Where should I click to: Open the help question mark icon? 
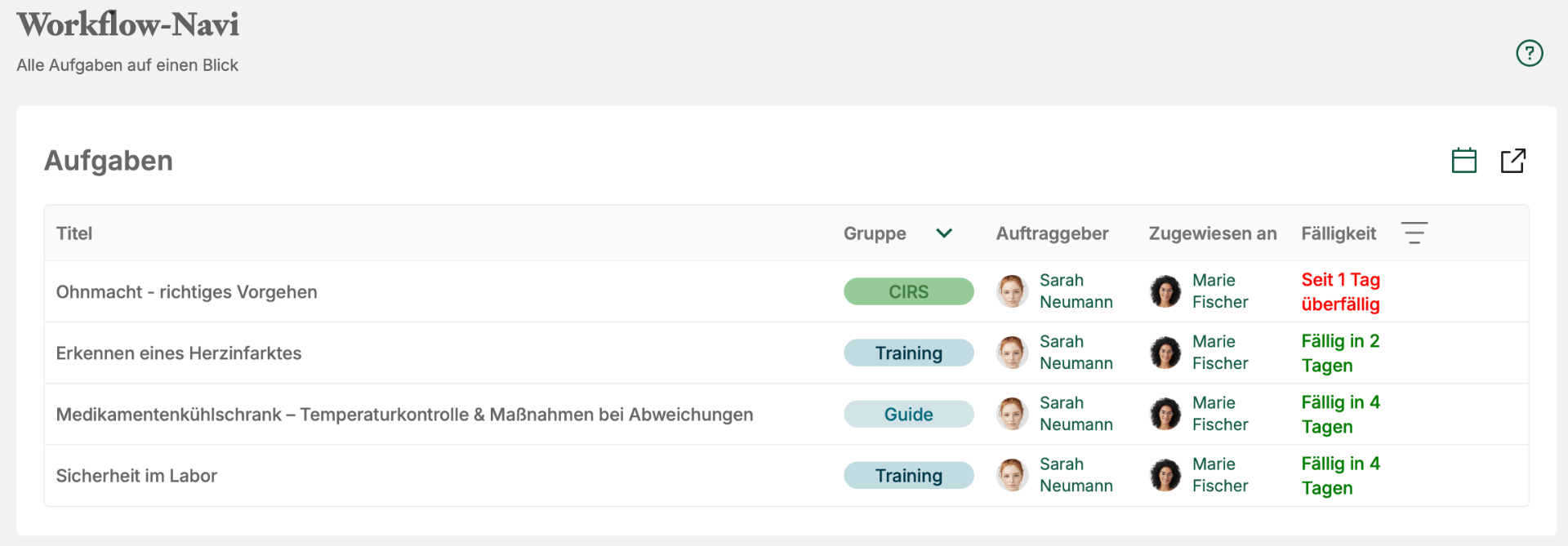click(1529, 53)
